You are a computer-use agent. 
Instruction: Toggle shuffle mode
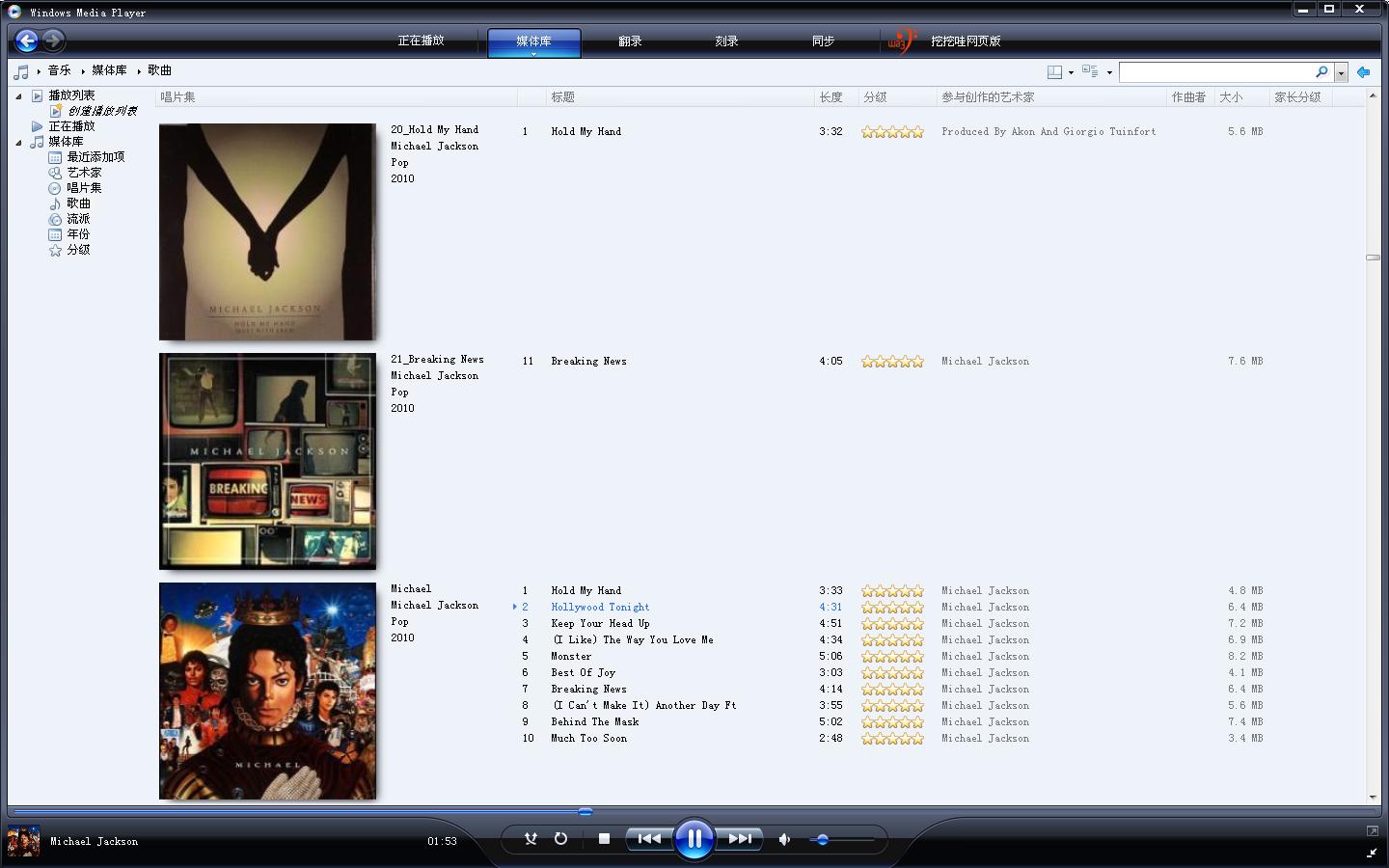pos(531,839)
